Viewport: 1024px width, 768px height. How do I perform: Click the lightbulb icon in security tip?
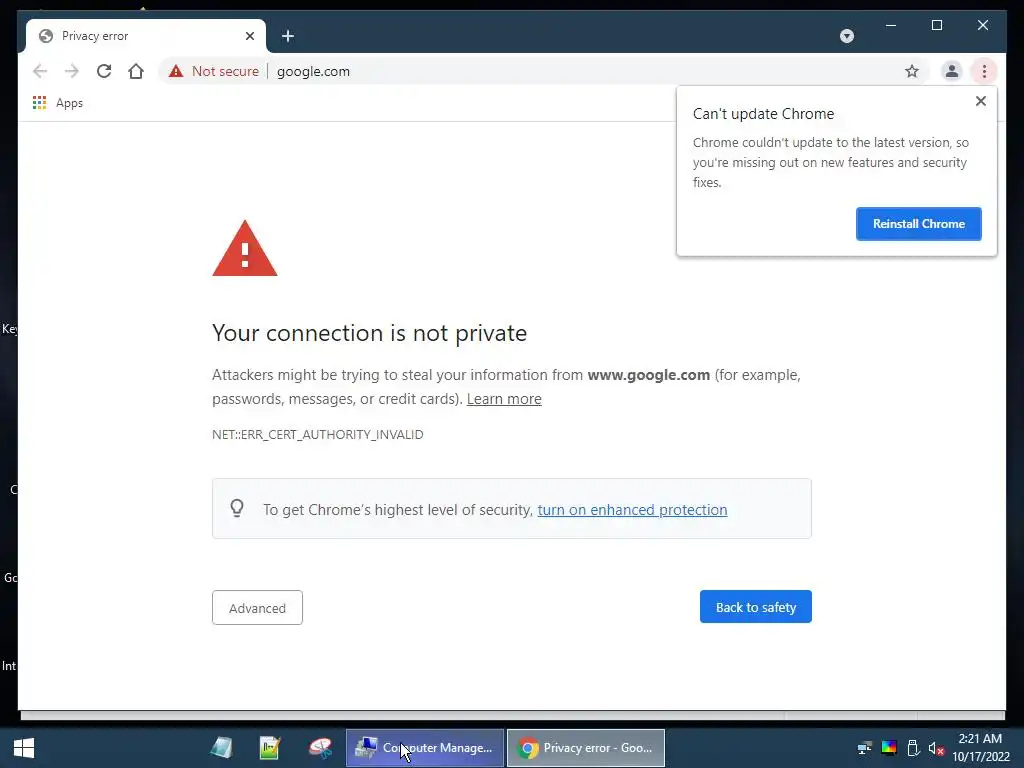click(237, 508)
